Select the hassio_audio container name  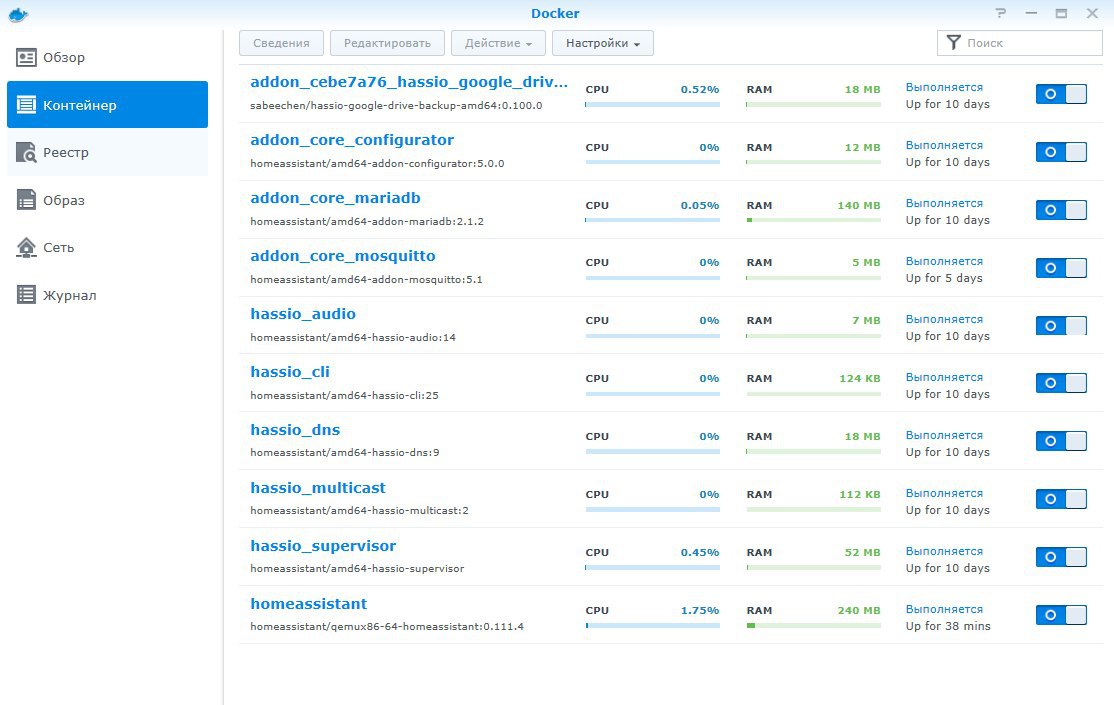[x=303, y=314]
